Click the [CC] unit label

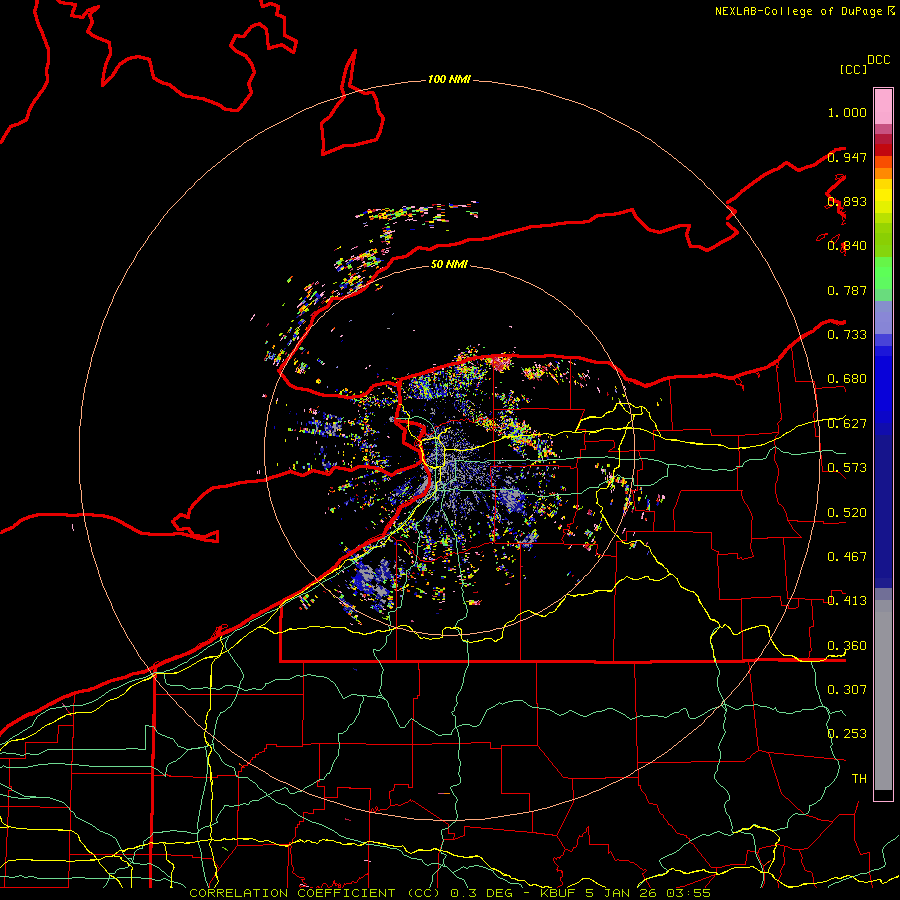(853, 69)
